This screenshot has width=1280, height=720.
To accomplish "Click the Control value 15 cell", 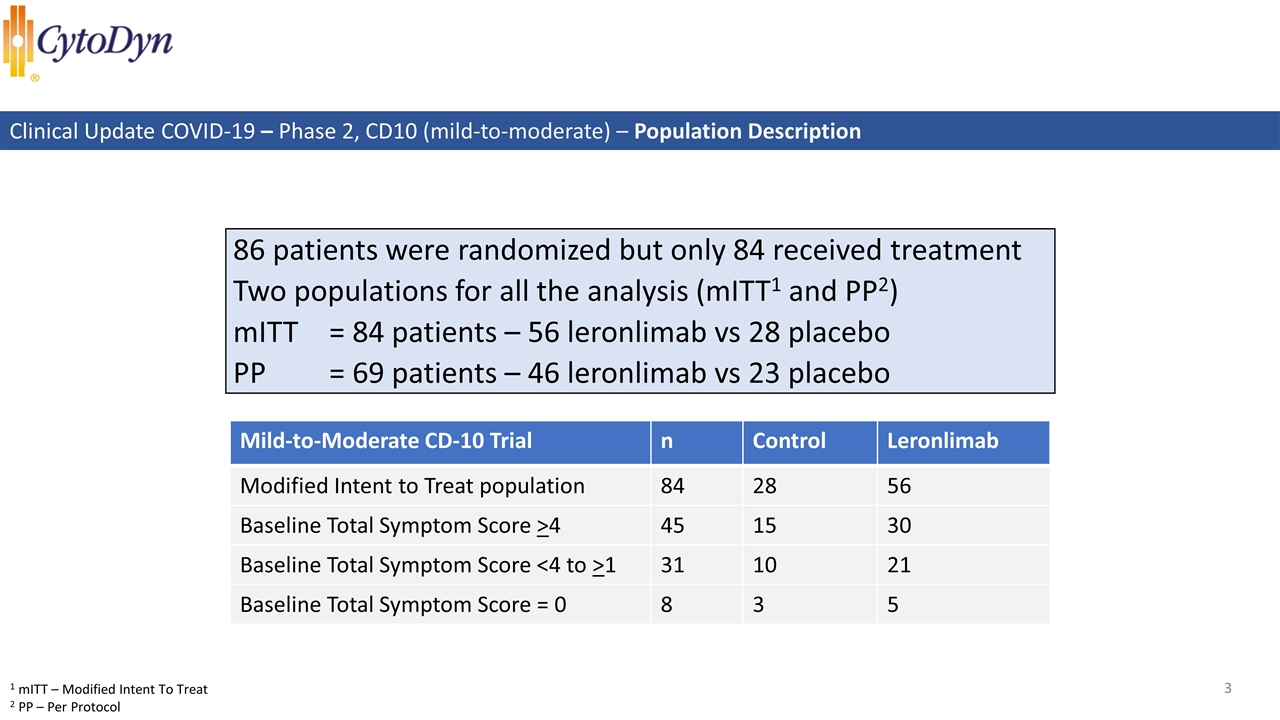I will [x=764, y=526].
